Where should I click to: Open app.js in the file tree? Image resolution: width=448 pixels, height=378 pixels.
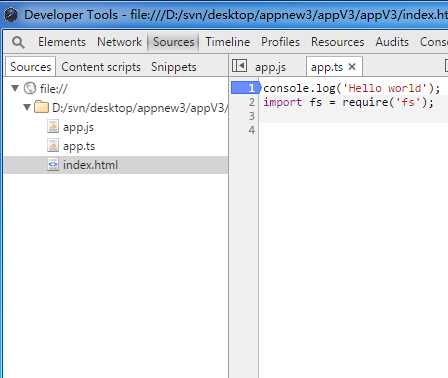point(78,127)
